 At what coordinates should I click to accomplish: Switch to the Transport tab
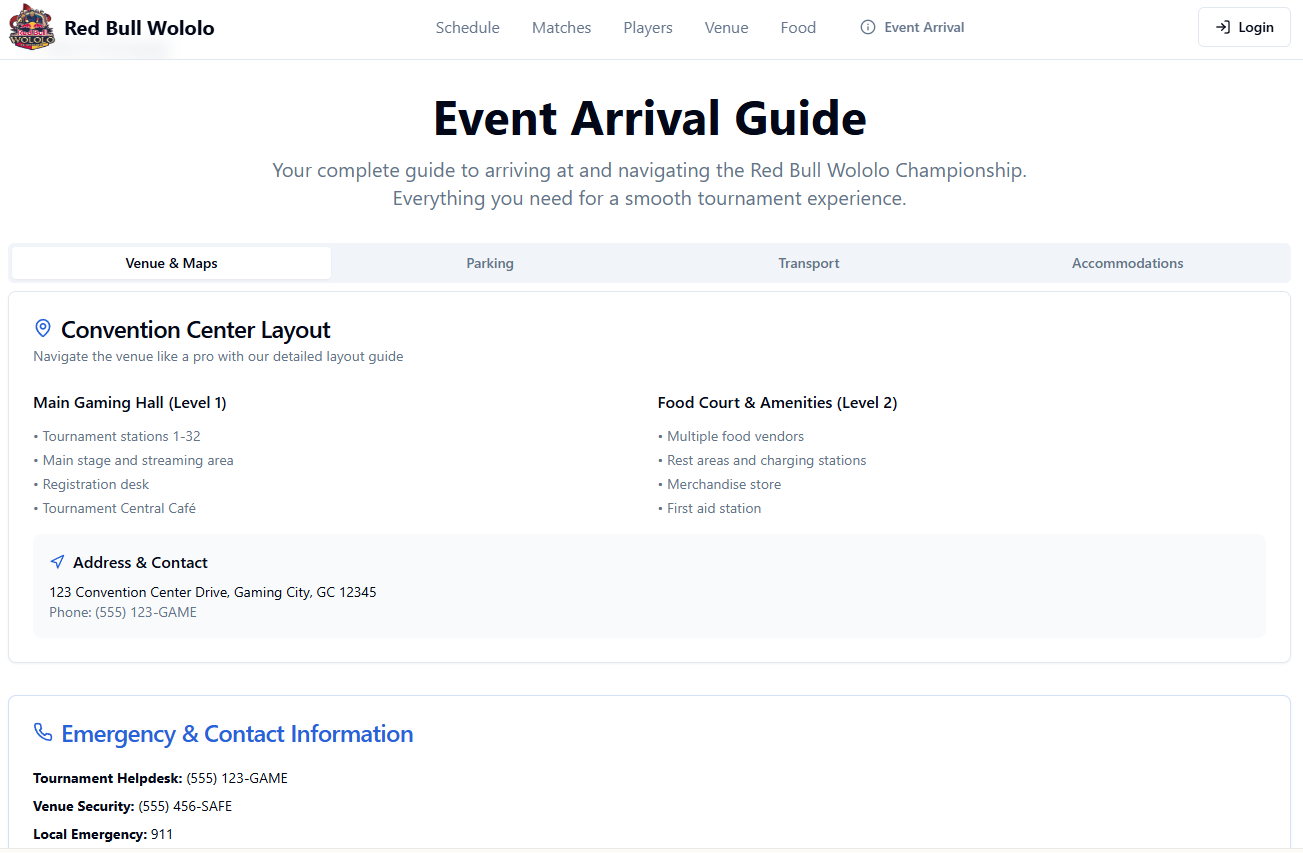coord(809,263)
